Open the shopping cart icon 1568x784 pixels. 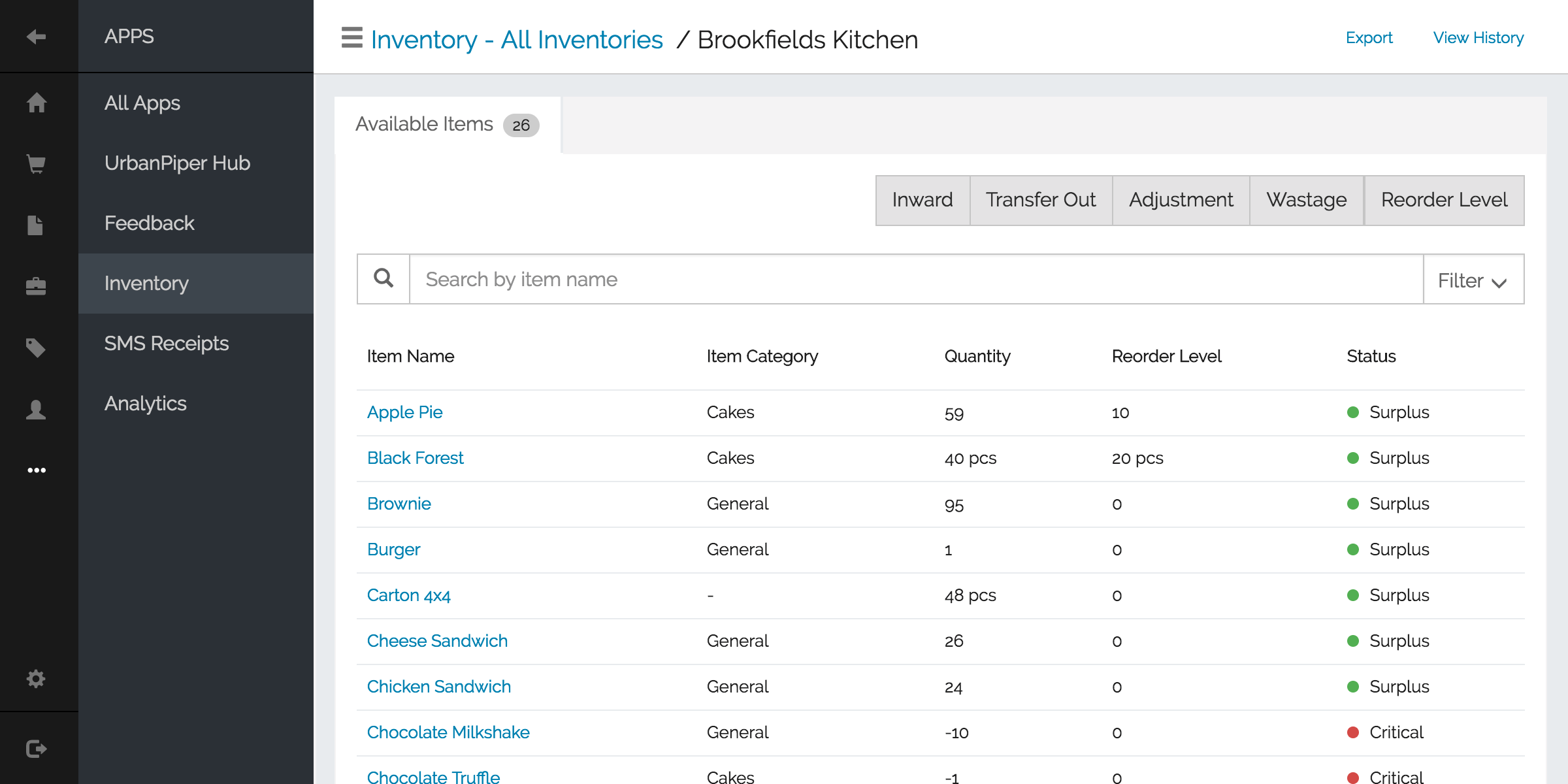pyautogui.click(x=36, y=163)
